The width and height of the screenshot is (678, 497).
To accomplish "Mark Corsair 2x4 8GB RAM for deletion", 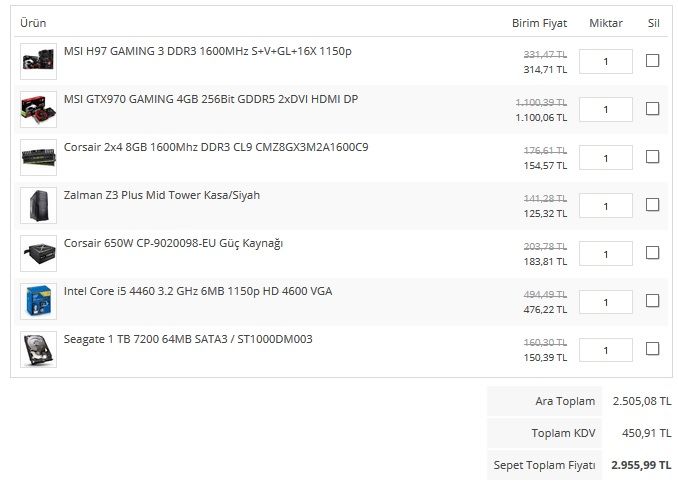I will click(652, 157).
